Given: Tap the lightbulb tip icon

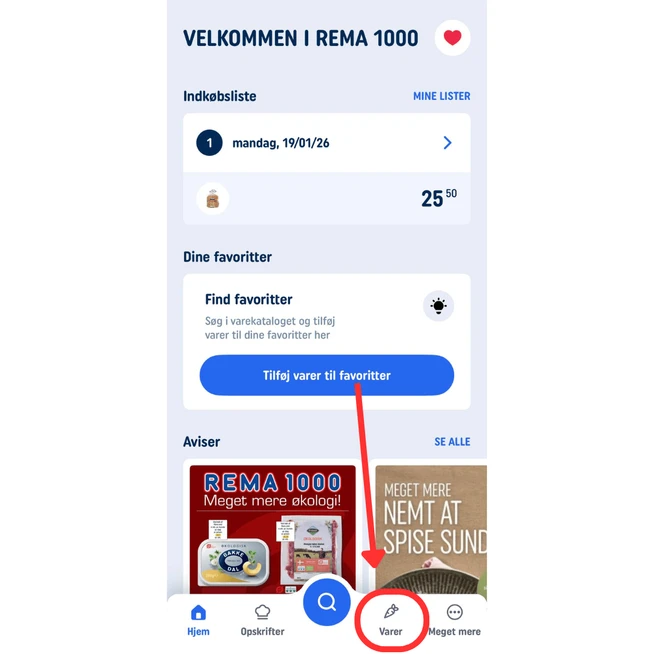Looking at the screenshot, I should point(438,306).
